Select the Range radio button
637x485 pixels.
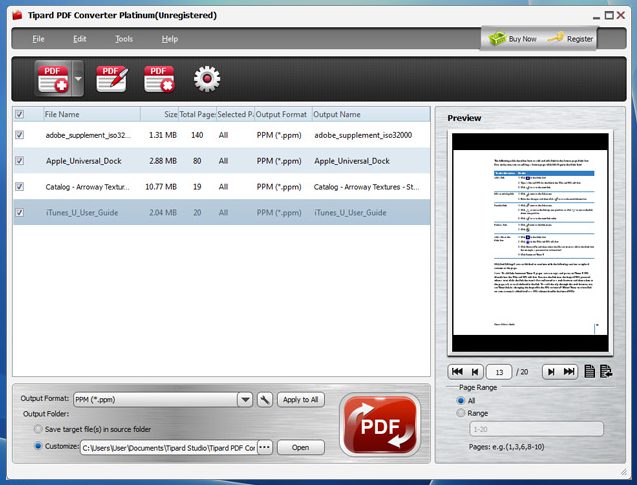[x=461, y=413]
